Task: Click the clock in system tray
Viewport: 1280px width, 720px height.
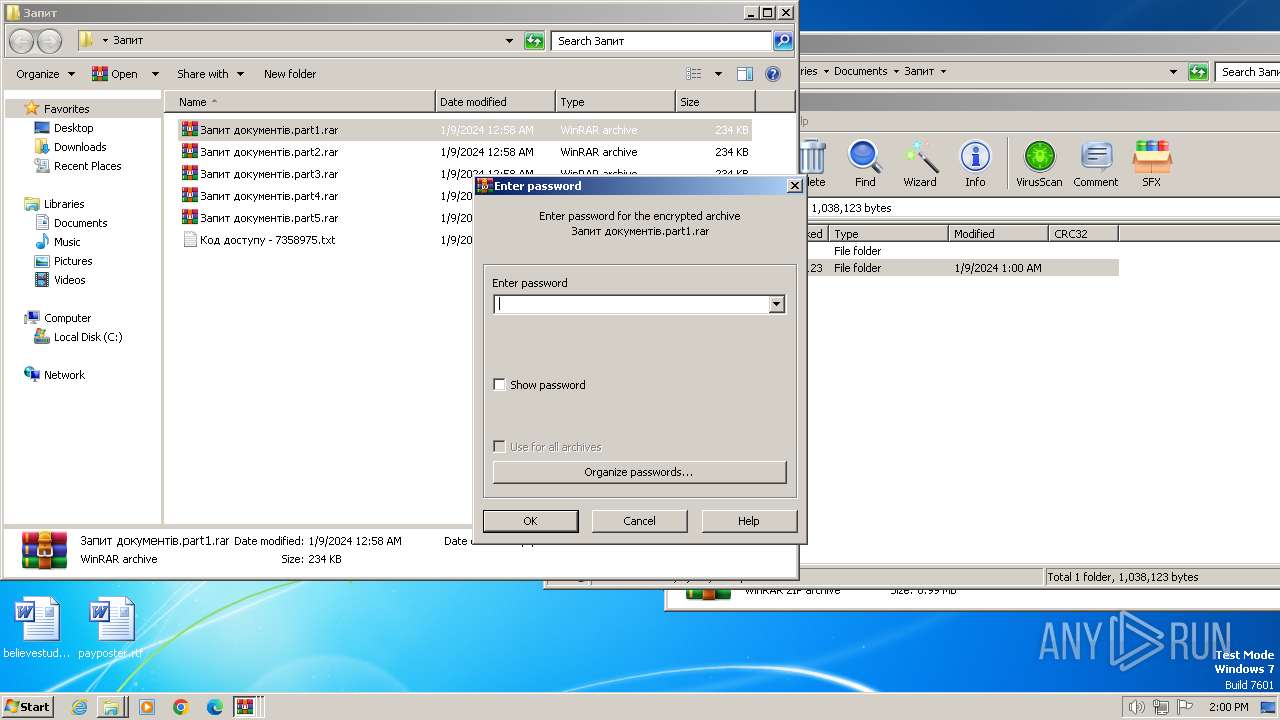Action: pyautogui.click(x=1228, y=707)
